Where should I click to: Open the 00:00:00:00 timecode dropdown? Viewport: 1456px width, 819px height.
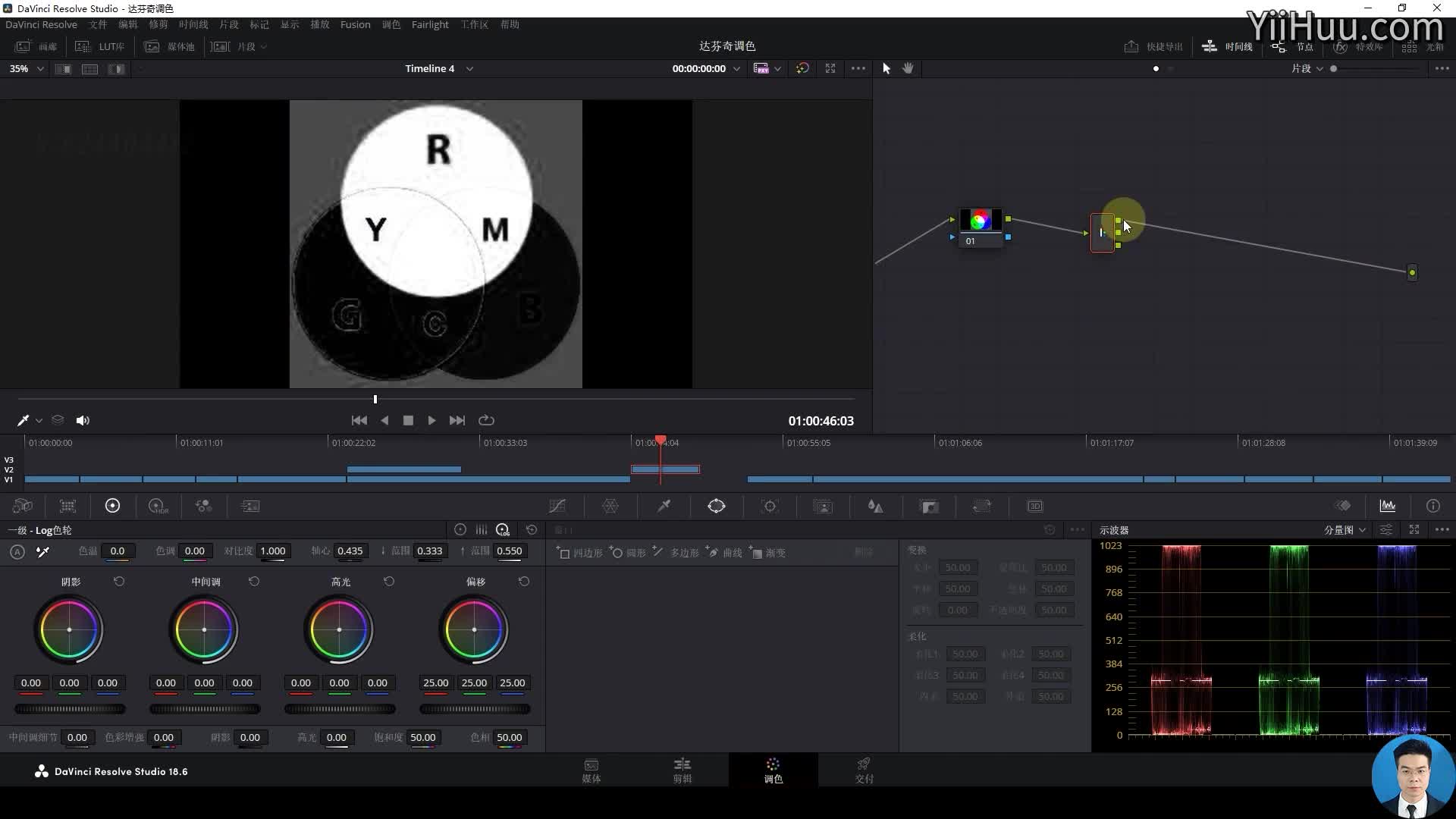[x=736, y=68]
